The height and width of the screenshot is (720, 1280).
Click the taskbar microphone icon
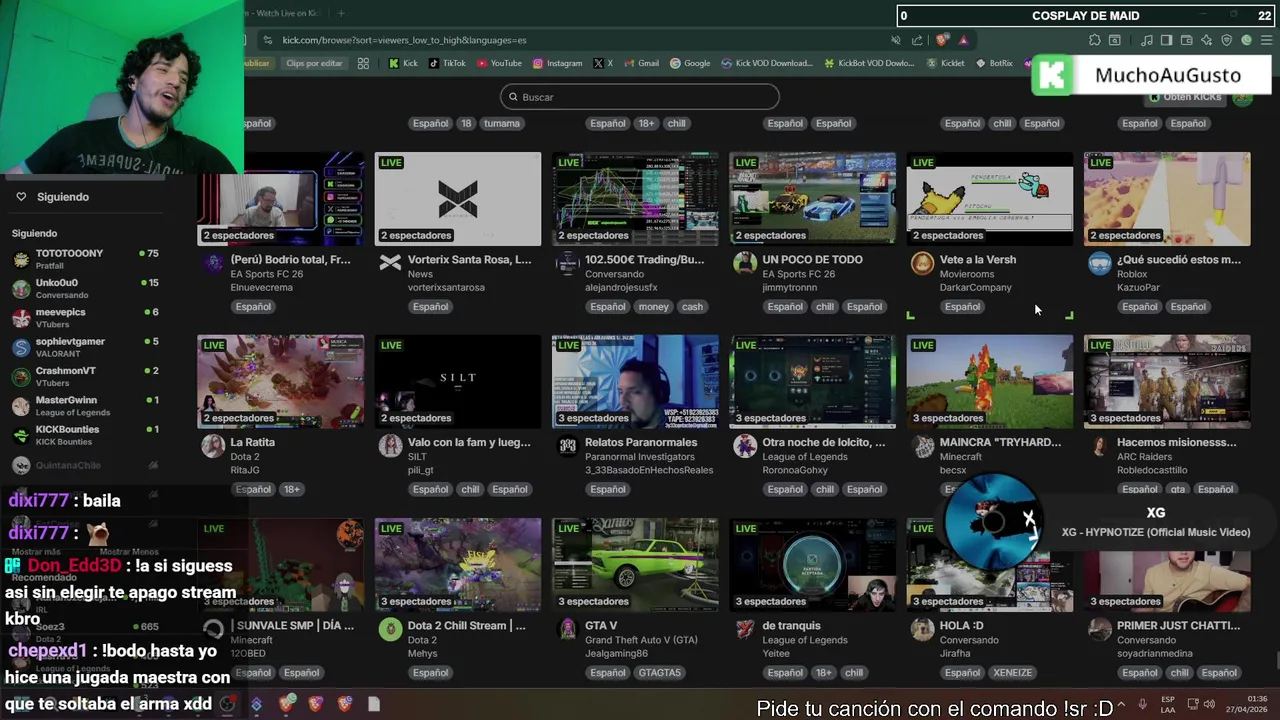click(x=1142, y=704)
